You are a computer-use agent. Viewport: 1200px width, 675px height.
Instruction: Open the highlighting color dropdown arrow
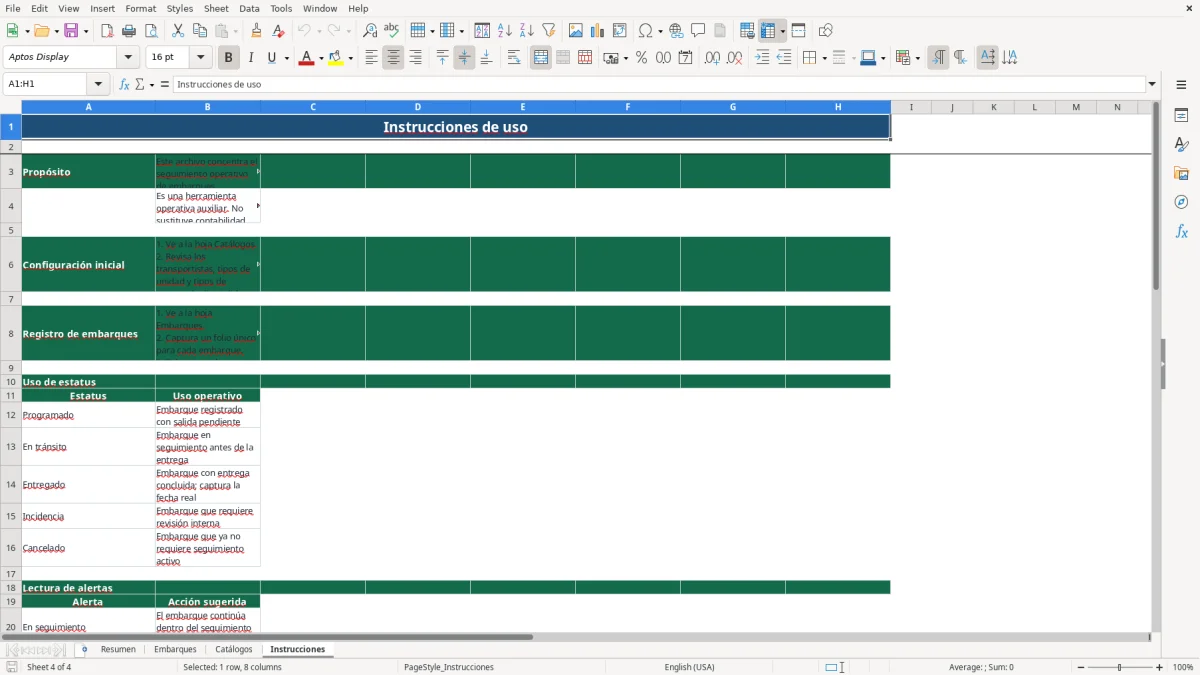click(x=351, y=58)
